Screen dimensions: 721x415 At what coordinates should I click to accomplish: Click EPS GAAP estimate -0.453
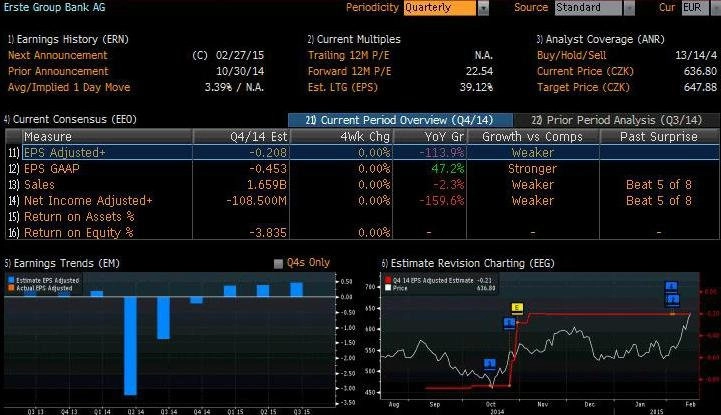268,169
